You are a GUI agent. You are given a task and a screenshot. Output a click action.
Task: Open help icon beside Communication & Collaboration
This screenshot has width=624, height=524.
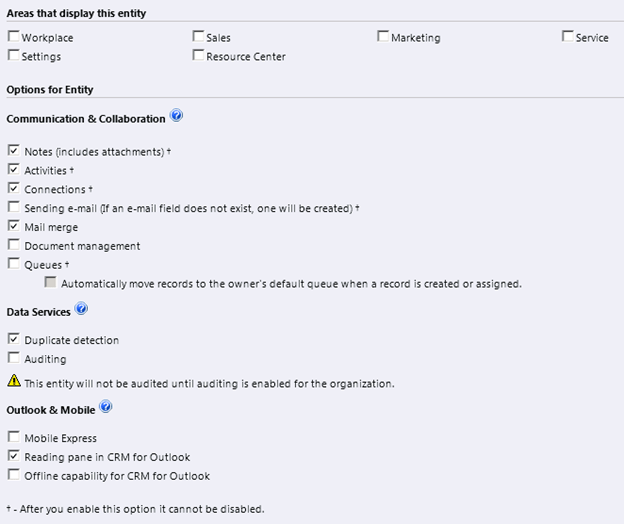tap(177, 116)
